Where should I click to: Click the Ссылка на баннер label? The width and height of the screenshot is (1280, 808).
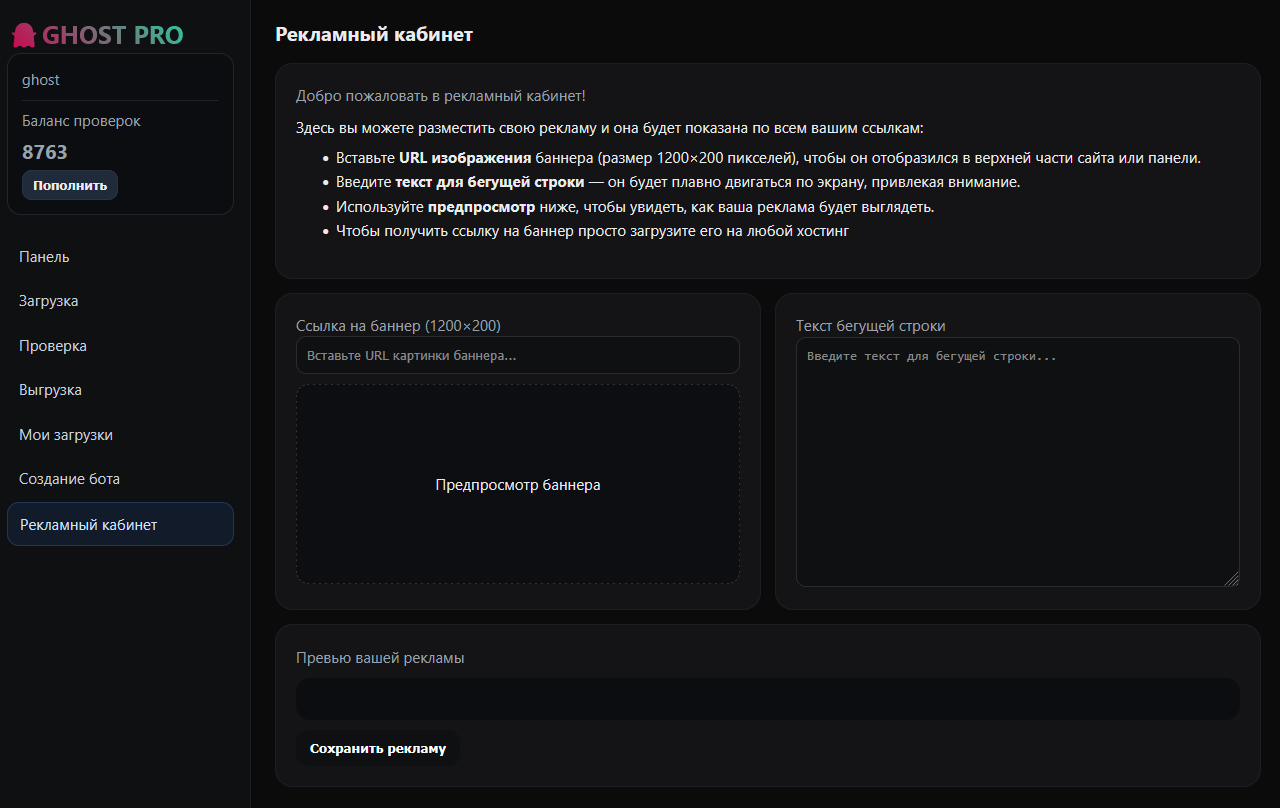click(398, 326)
